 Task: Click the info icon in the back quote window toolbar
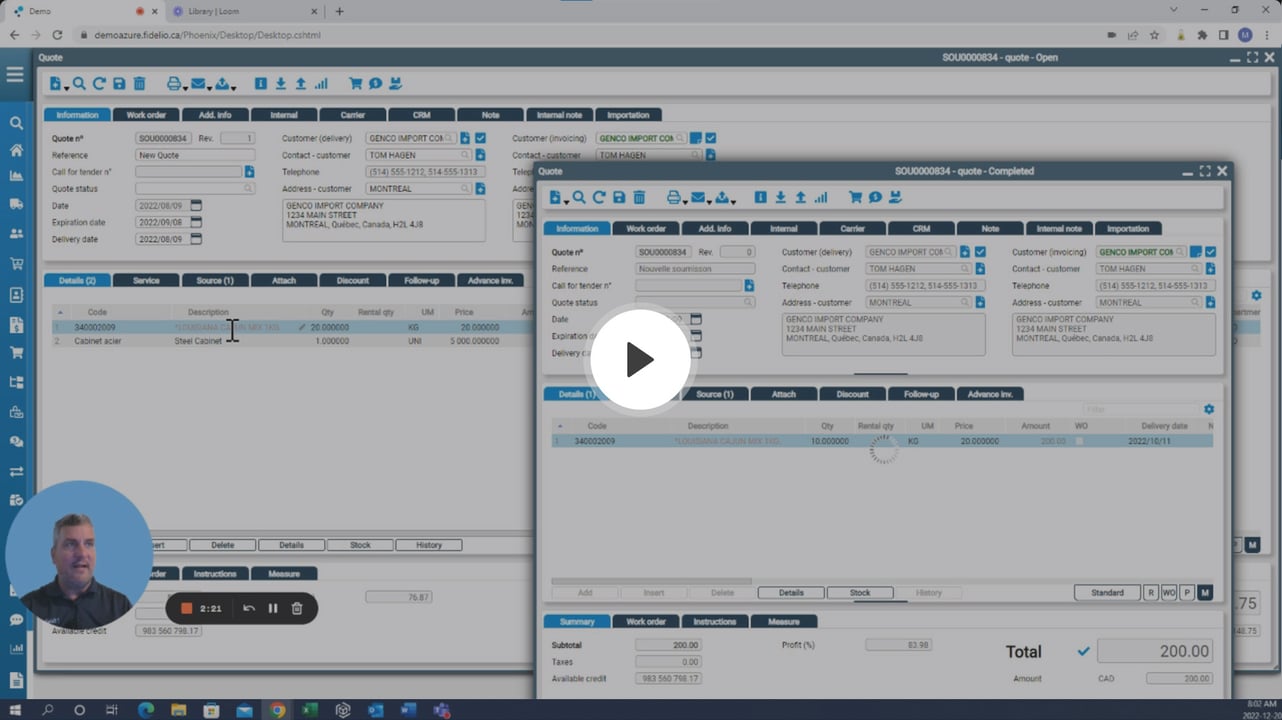260,84
